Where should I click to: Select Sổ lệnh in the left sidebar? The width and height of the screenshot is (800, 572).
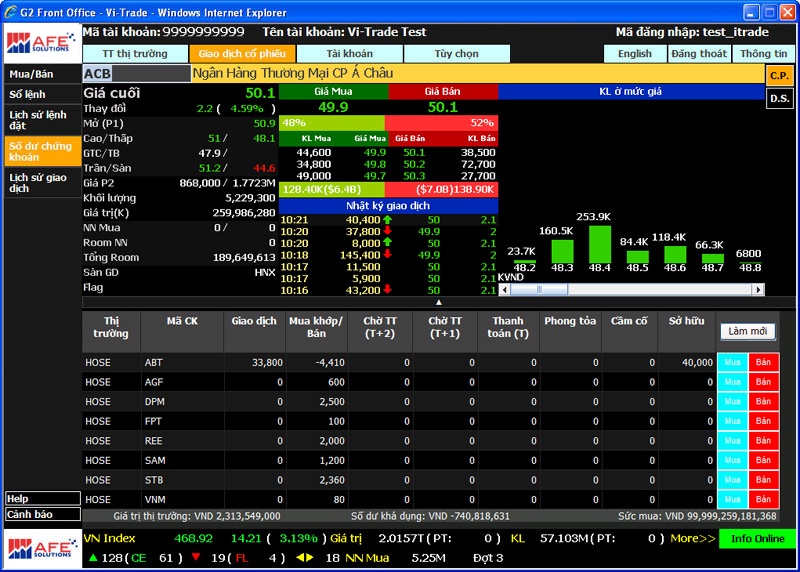(x=27, y=94)
